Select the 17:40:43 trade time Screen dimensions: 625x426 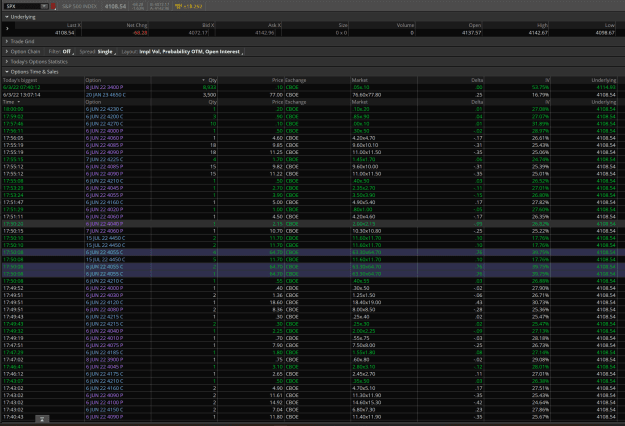pyautogui.click(x=13, y=417)
